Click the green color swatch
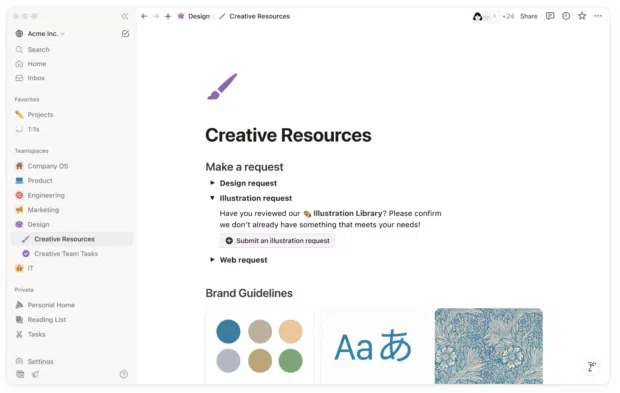 [x=291, y=361]
